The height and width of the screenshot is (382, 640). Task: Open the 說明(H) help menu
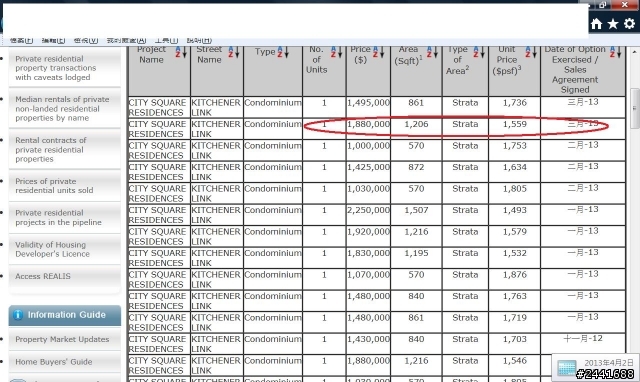click(199, 40)
